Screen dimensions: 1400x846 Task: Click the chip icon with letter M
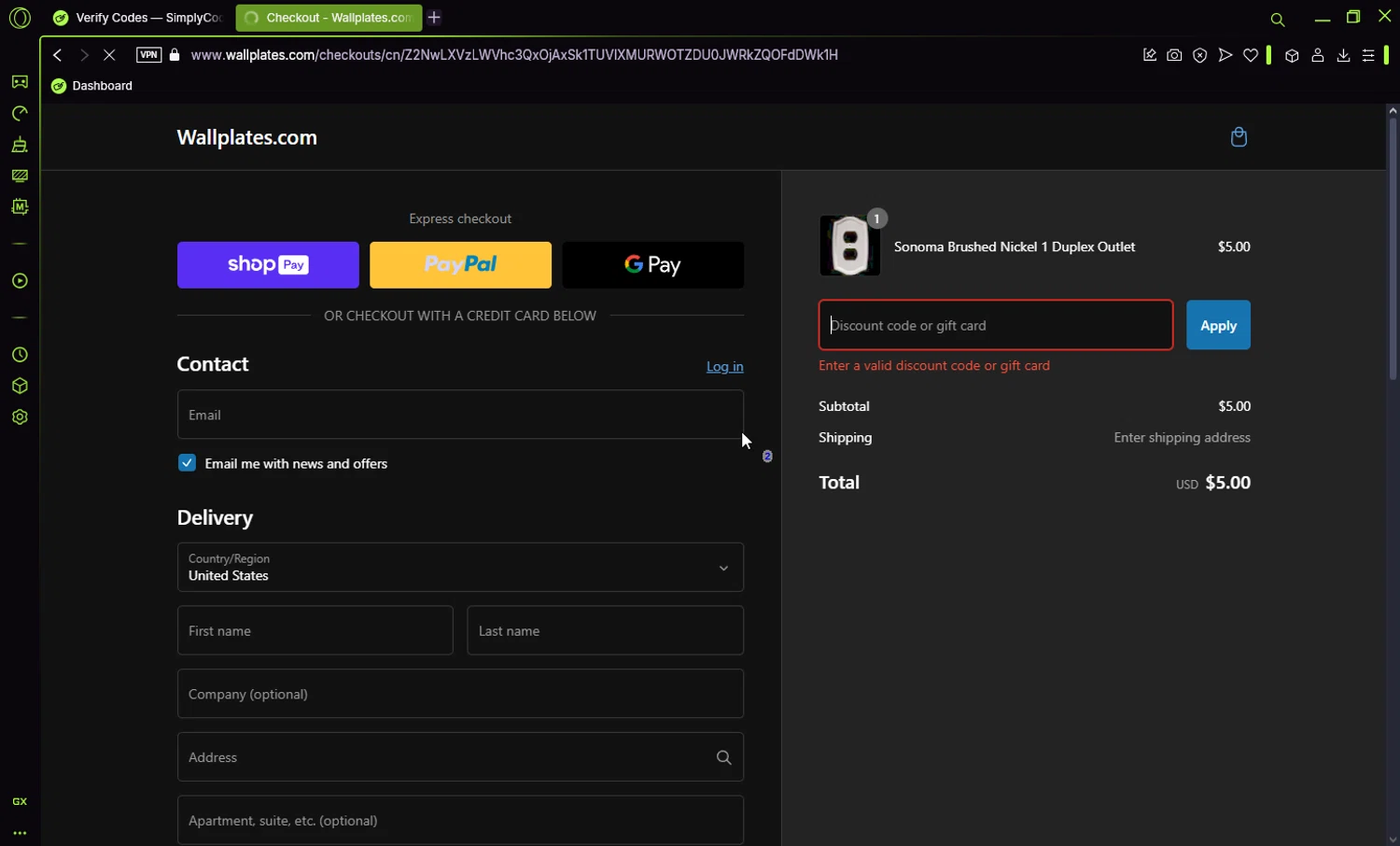(20, 206)
